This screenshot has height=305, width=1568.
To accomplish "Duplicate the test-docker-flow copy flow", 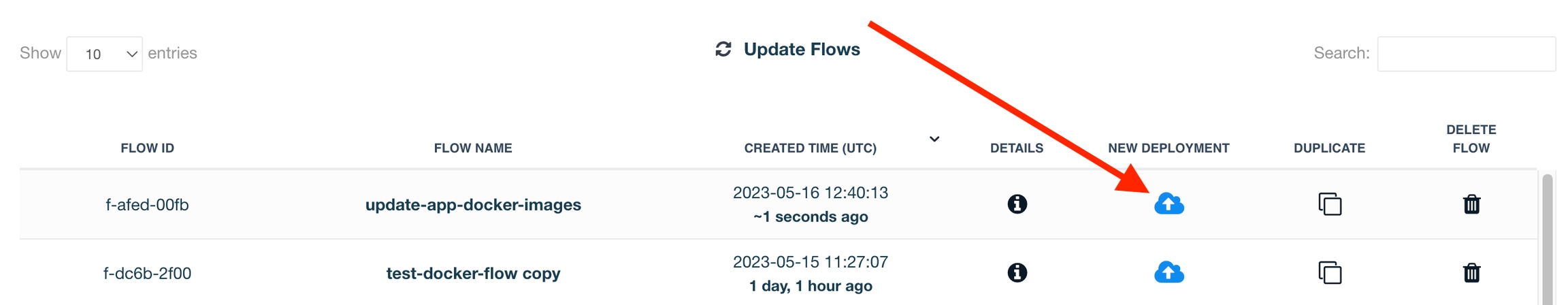I will click(x=1329, y=273).
